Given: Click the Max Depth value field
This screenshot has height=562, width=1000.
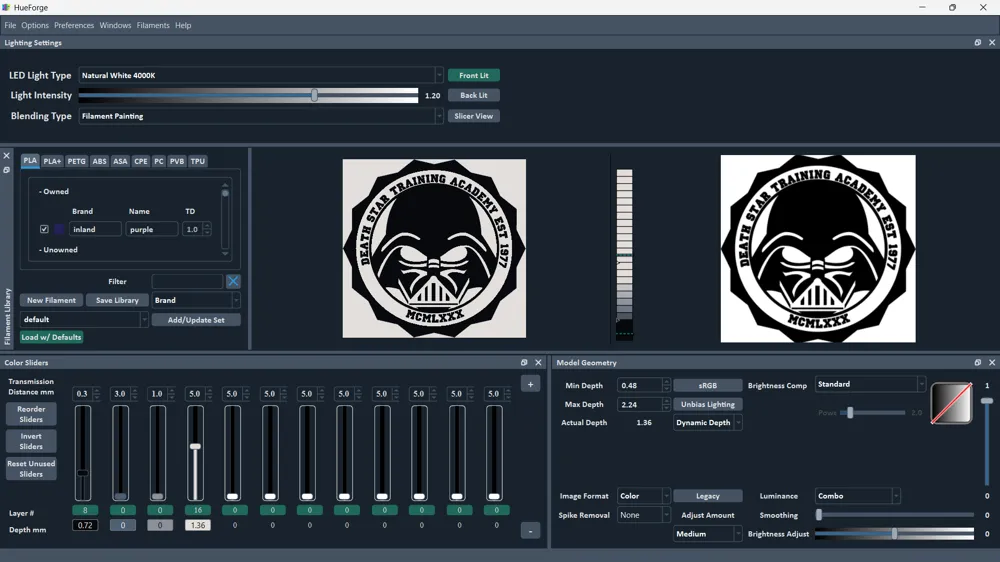Looking at the screenshot, I should click(640, 404).
